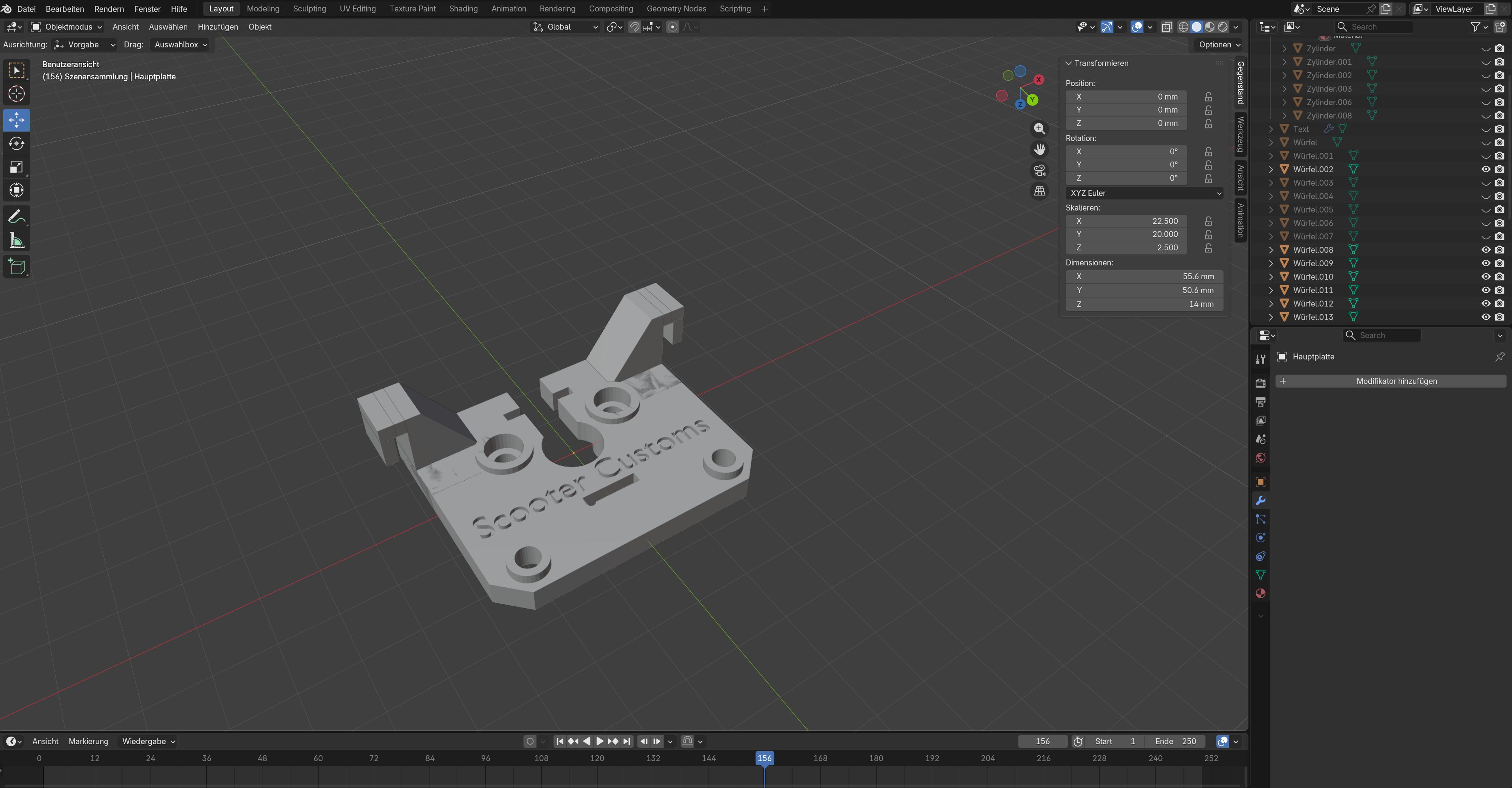Screen dimensions: 1512x788
Task: Pin the Hauptplatte properties panel
Action: 1500,357
